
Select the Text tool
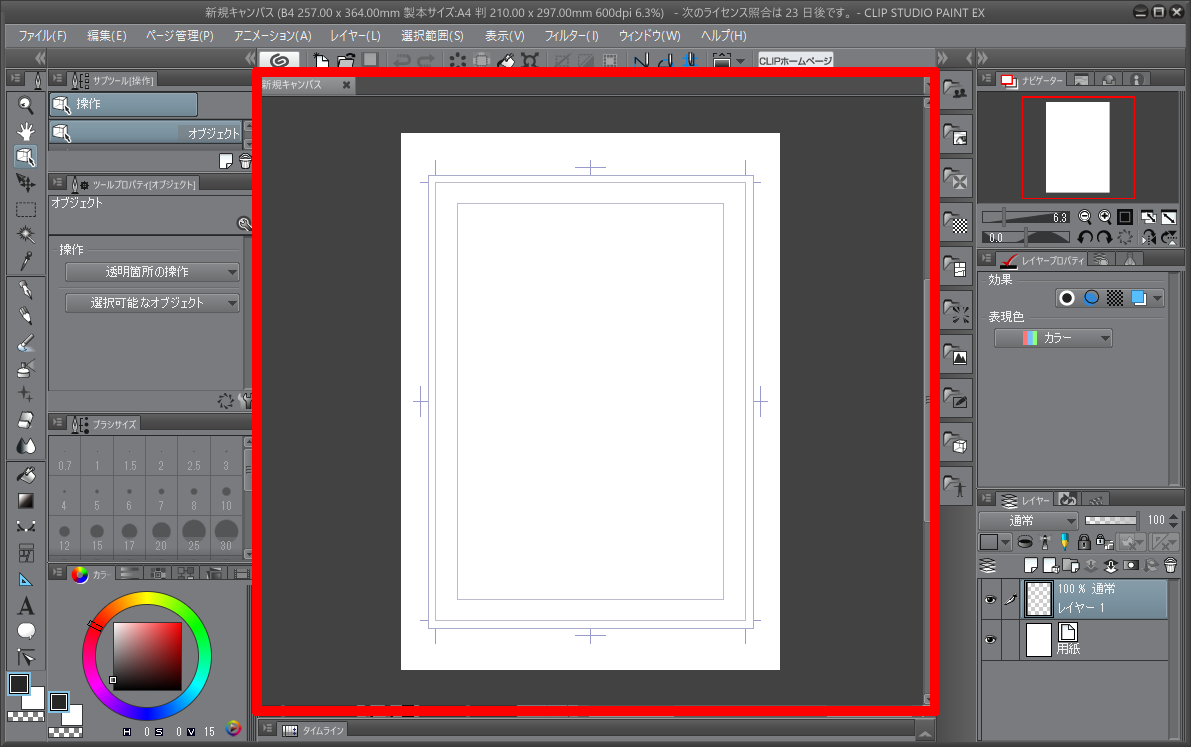click(x=26, y=606)
